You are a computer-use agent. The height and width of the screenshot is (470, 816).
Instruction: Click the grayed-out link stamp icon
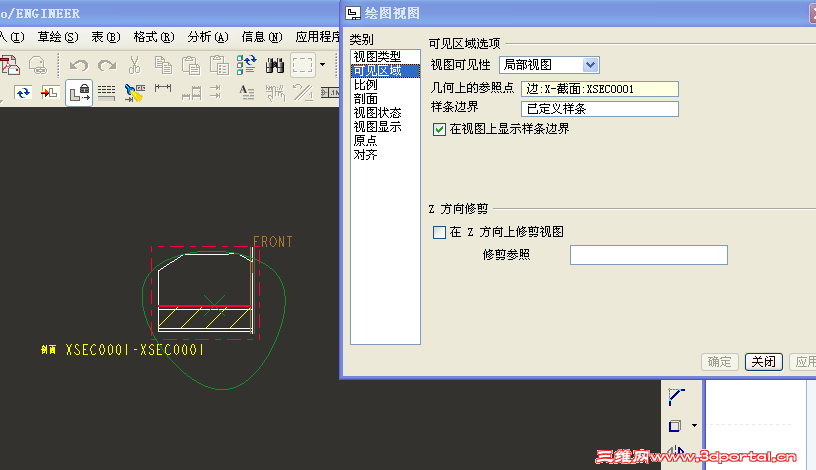point(38,66)
